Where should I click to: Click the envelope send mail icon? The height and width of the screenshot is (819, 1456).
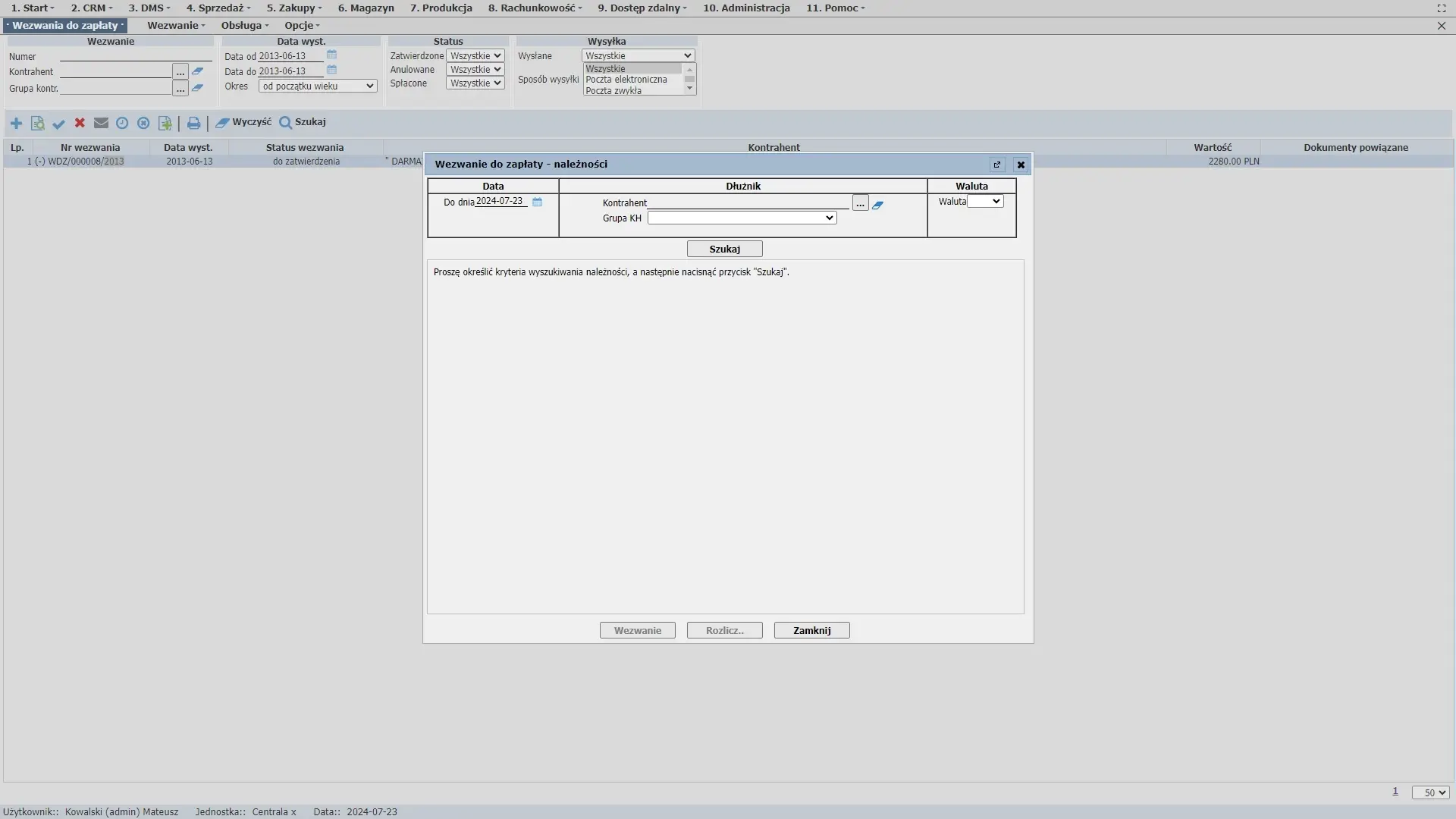(x=101, y=123)
